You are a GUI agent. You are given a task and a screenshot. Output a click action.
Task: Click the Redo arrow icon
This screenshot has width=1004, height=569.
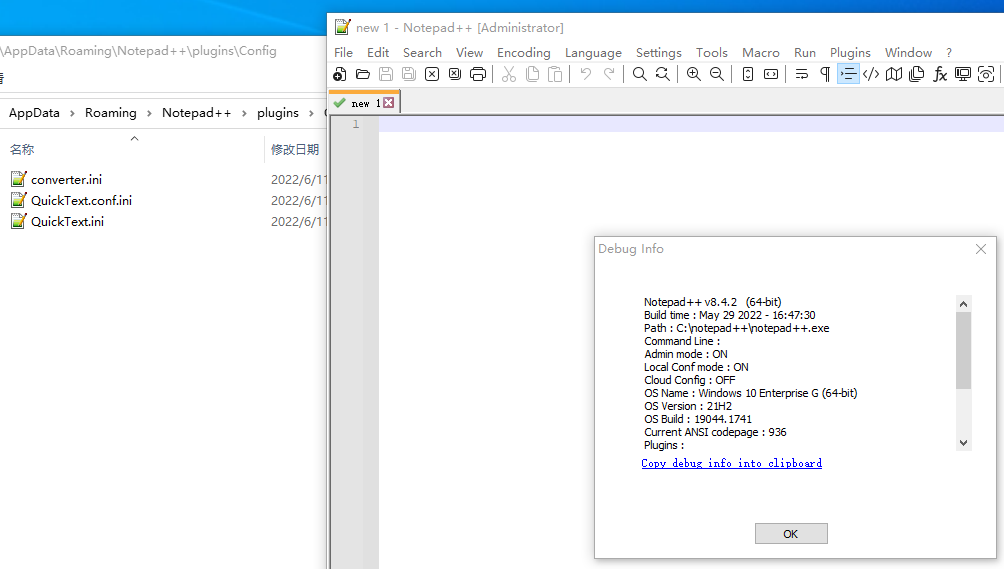[609, 74]
